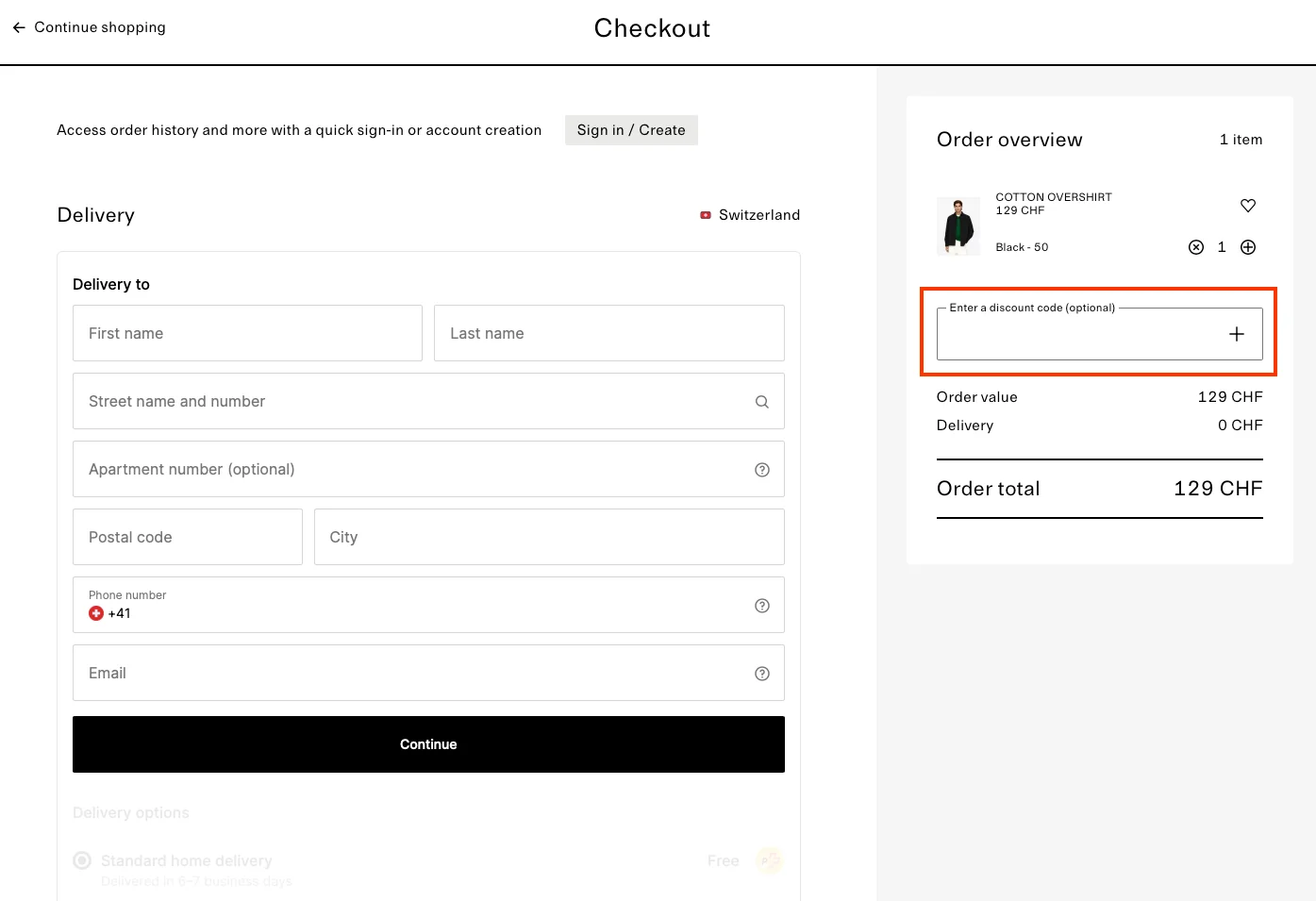Click the plus icon to apply discount code
The height and width of the screenshot is (901, 1316).
tap(1236, 333)
